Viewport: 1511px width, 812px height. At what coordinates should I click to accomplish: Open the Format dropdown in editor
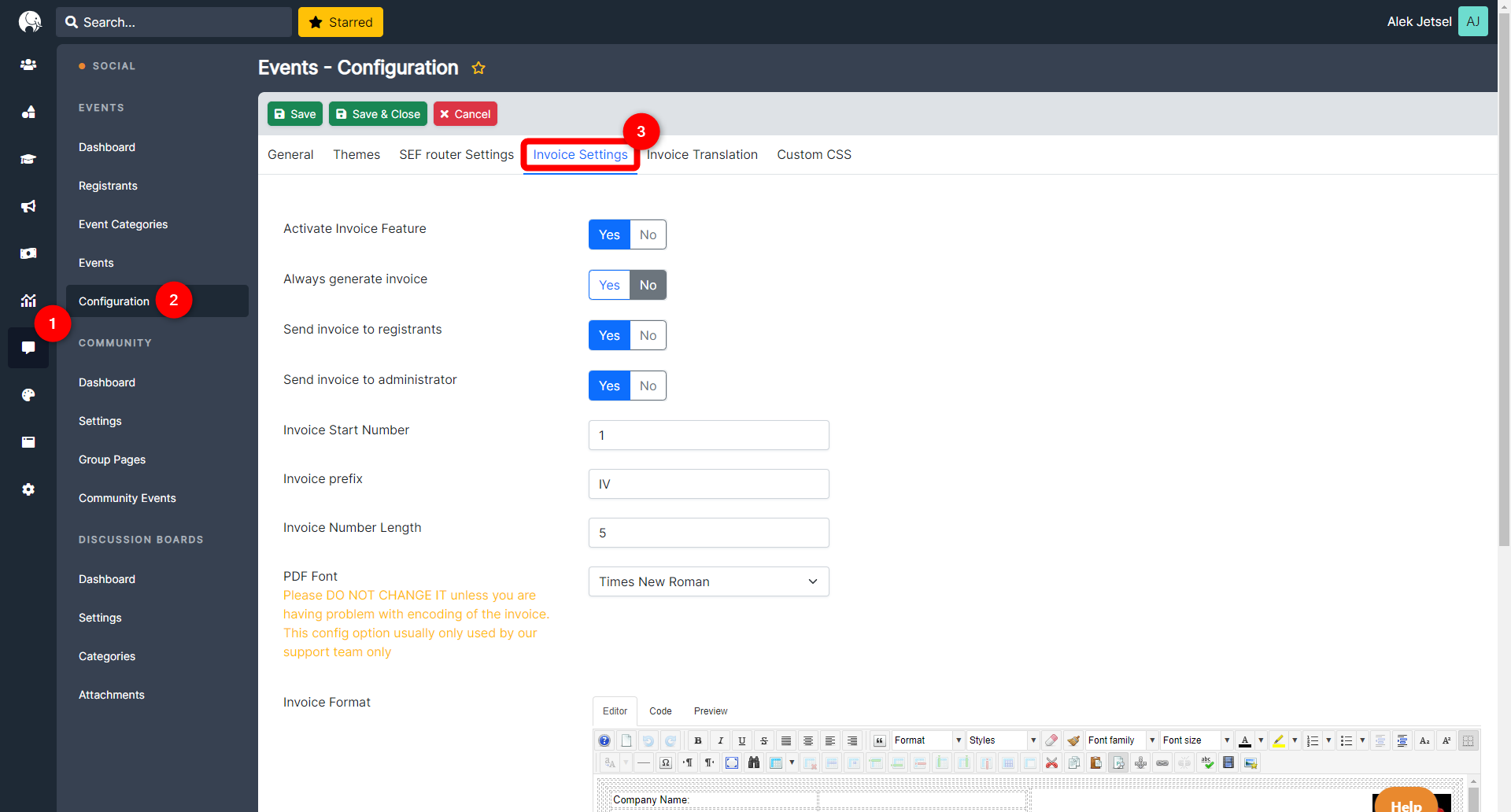click(x=928, y=740)
